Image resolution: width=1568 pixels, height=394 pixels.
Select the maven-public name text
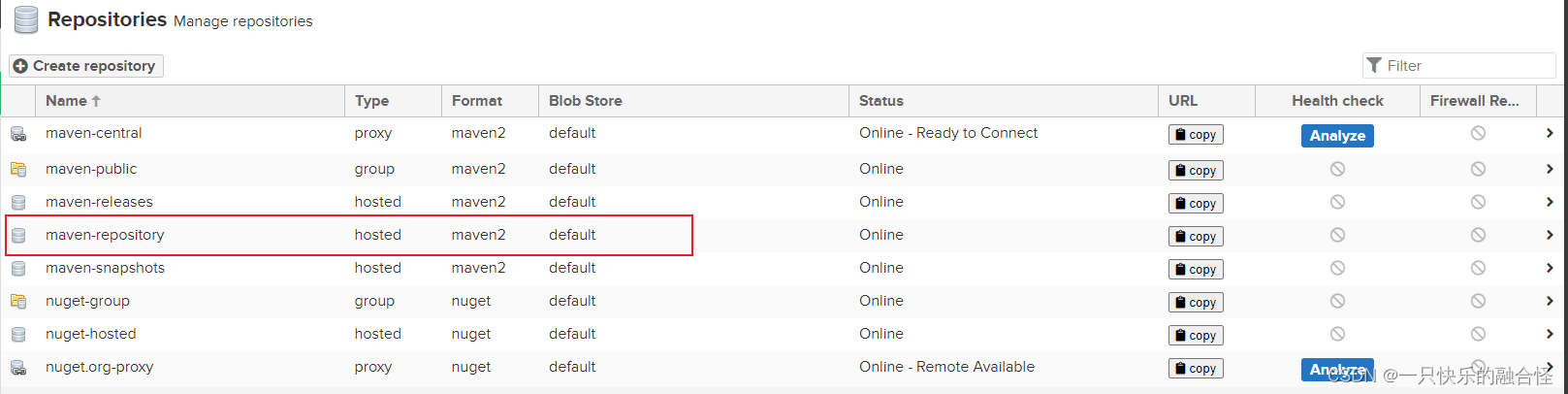tap(91, 169)
